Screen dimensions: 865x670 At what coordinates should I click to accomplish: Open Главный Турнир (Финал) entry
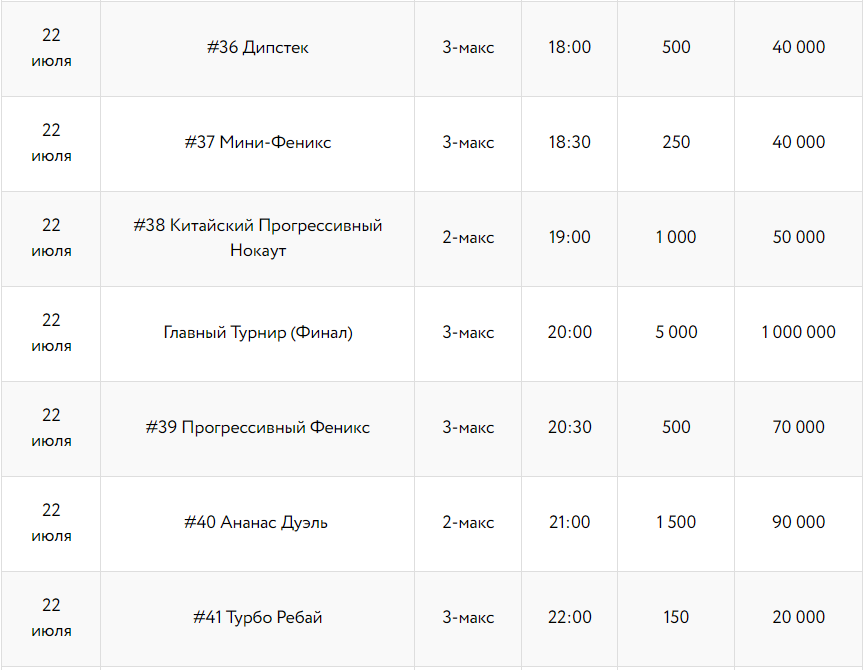(257, 332)
